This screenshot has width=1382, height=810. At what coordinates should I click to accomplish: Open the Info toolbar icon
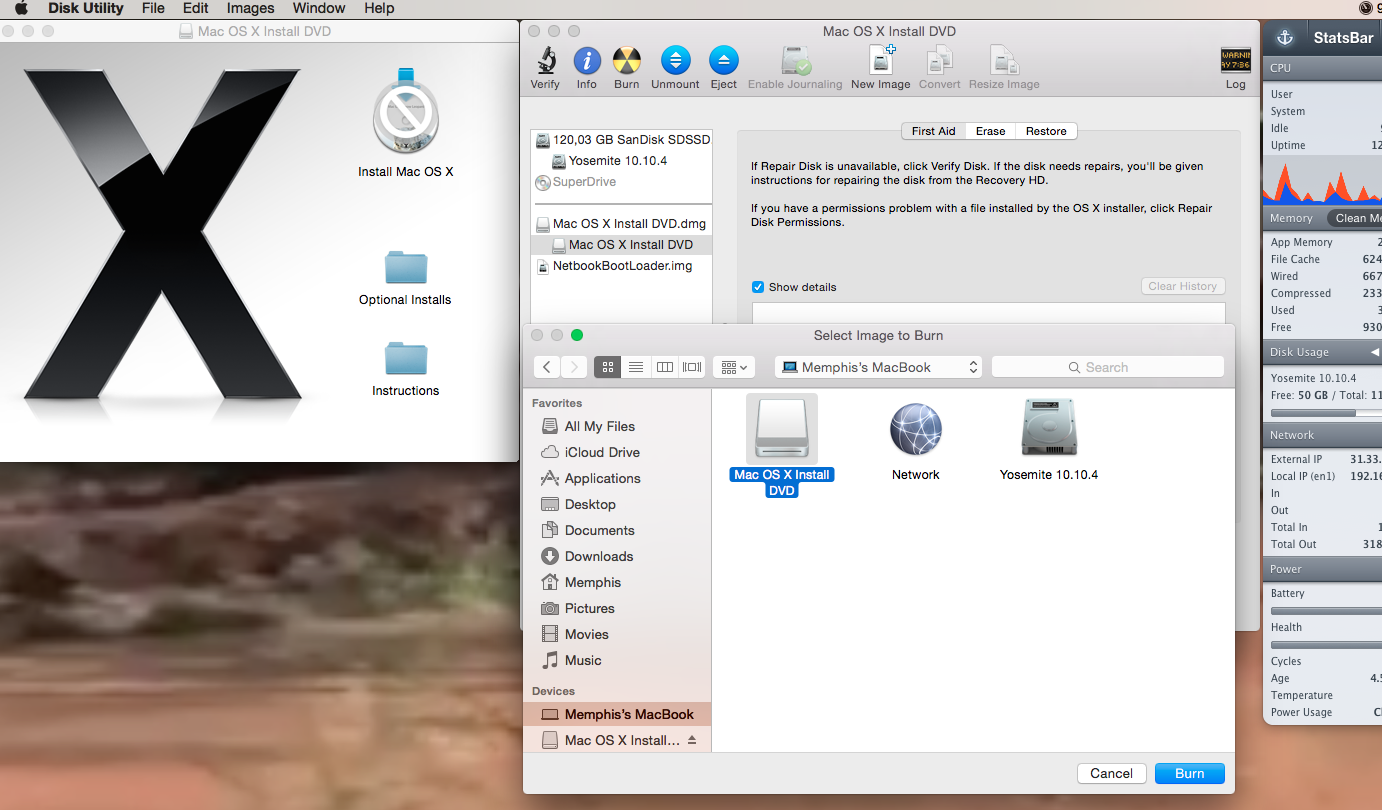(x=587, y=61)
